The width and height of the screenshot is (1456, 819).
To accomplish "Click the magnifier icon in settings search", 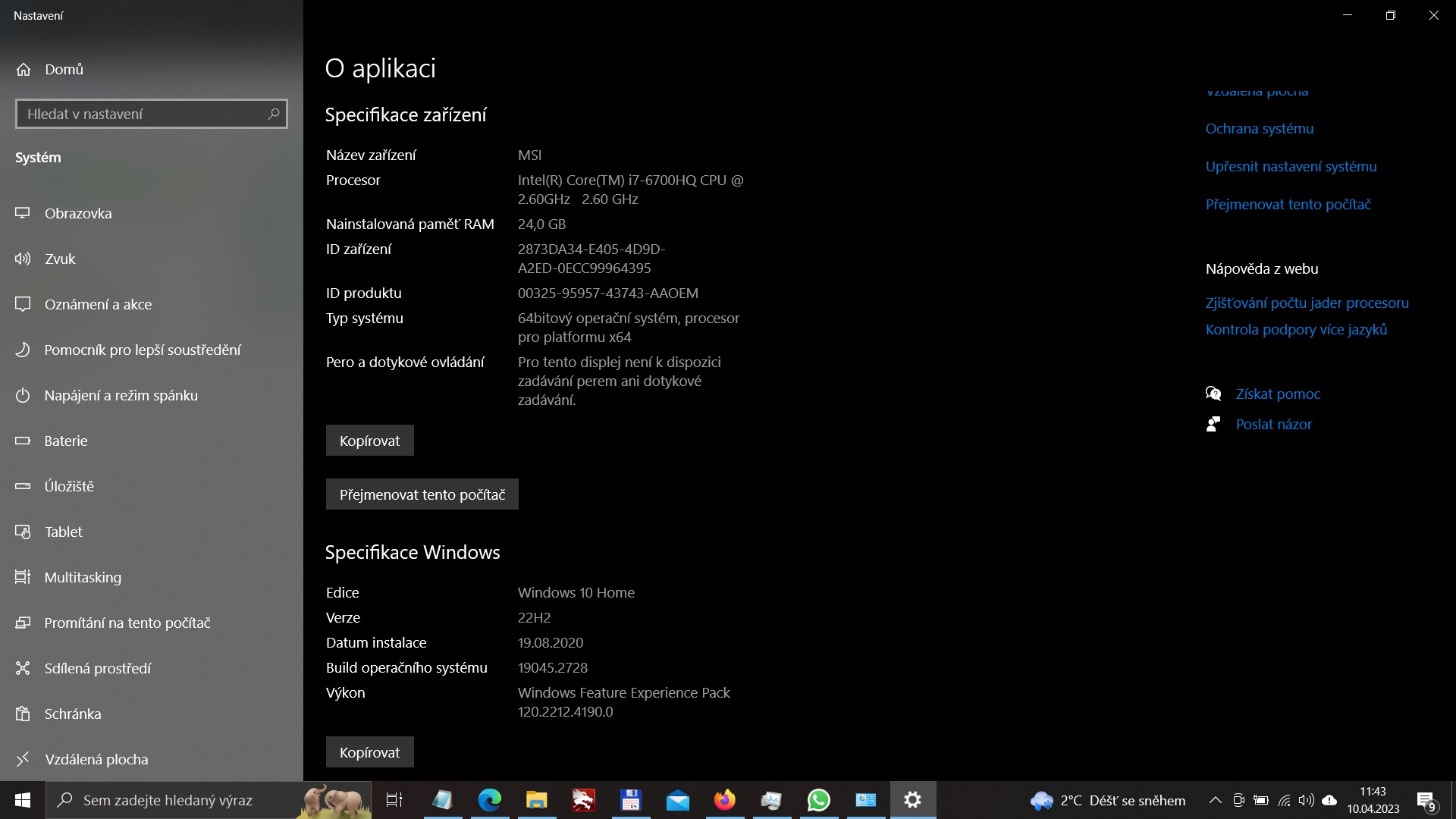I will [274, 114].
